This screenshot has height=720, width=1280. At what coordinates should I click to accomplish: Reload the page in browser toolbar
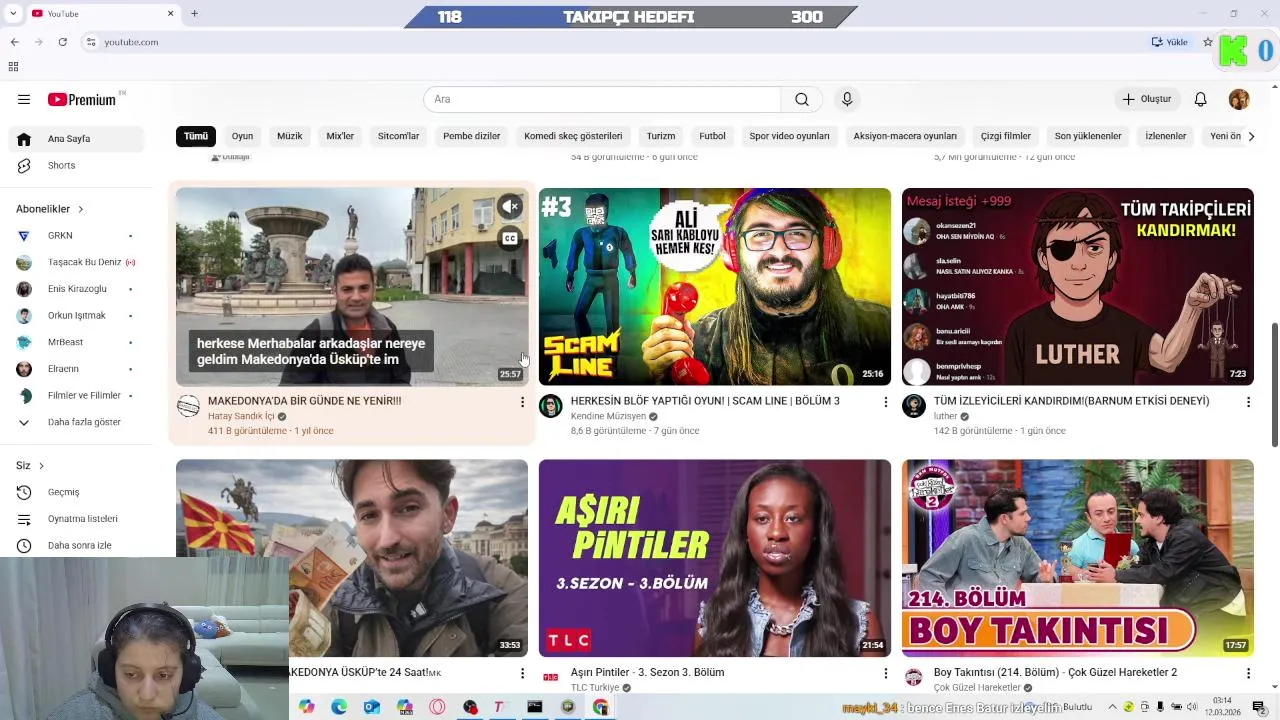click(x=62, y=42)
